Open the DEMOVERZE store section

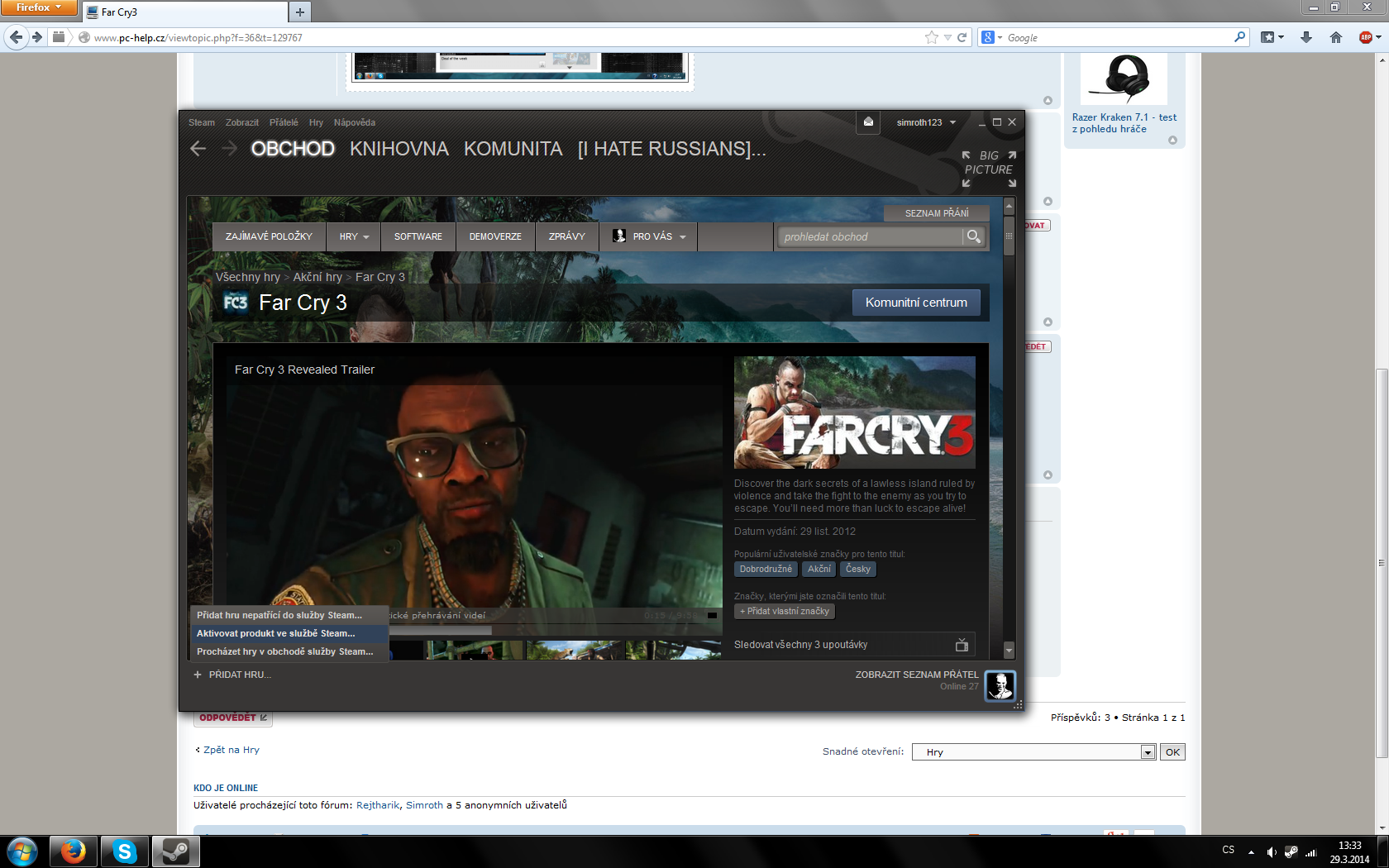coord(495,236)
